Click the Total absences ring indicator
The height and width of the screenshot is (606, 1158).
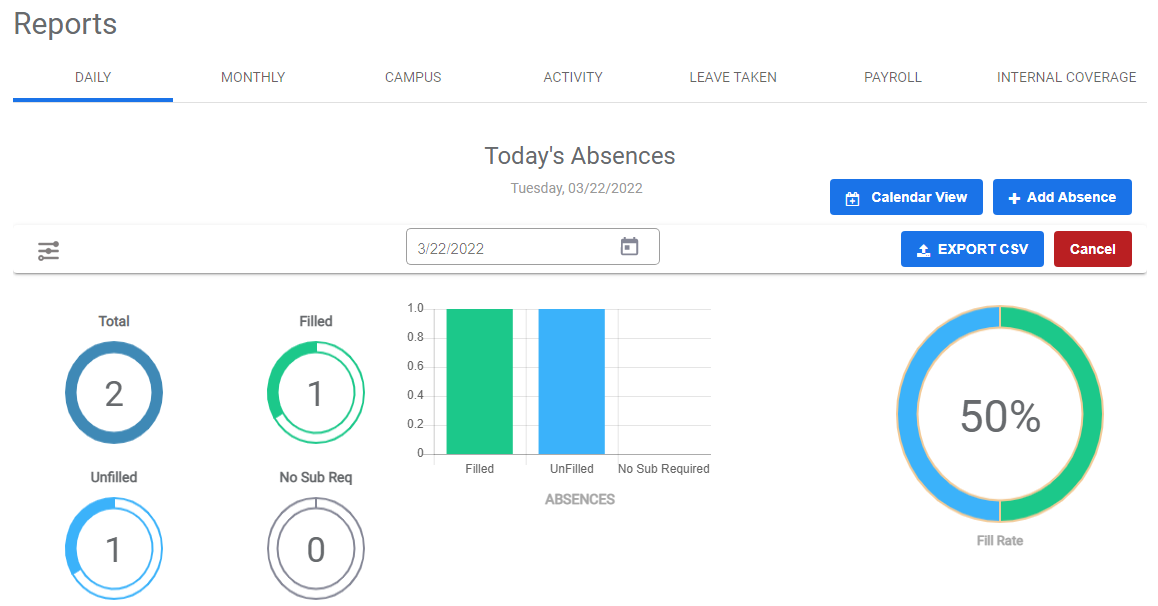[x=114, y=393]
